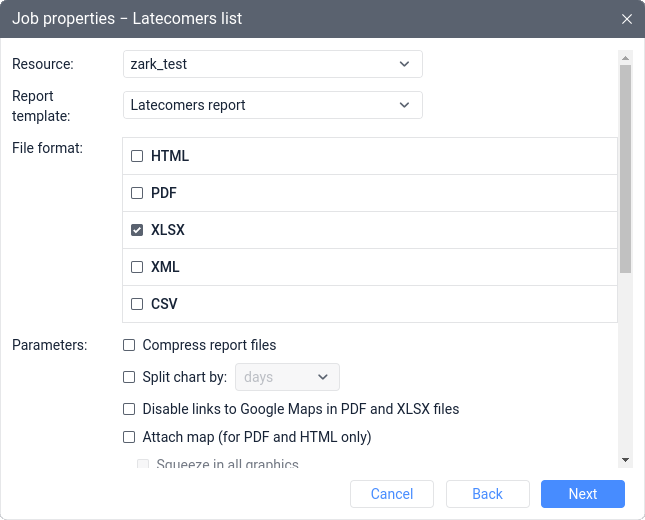
Task: Close the Job properties dialog
Action: coord(627,19)
